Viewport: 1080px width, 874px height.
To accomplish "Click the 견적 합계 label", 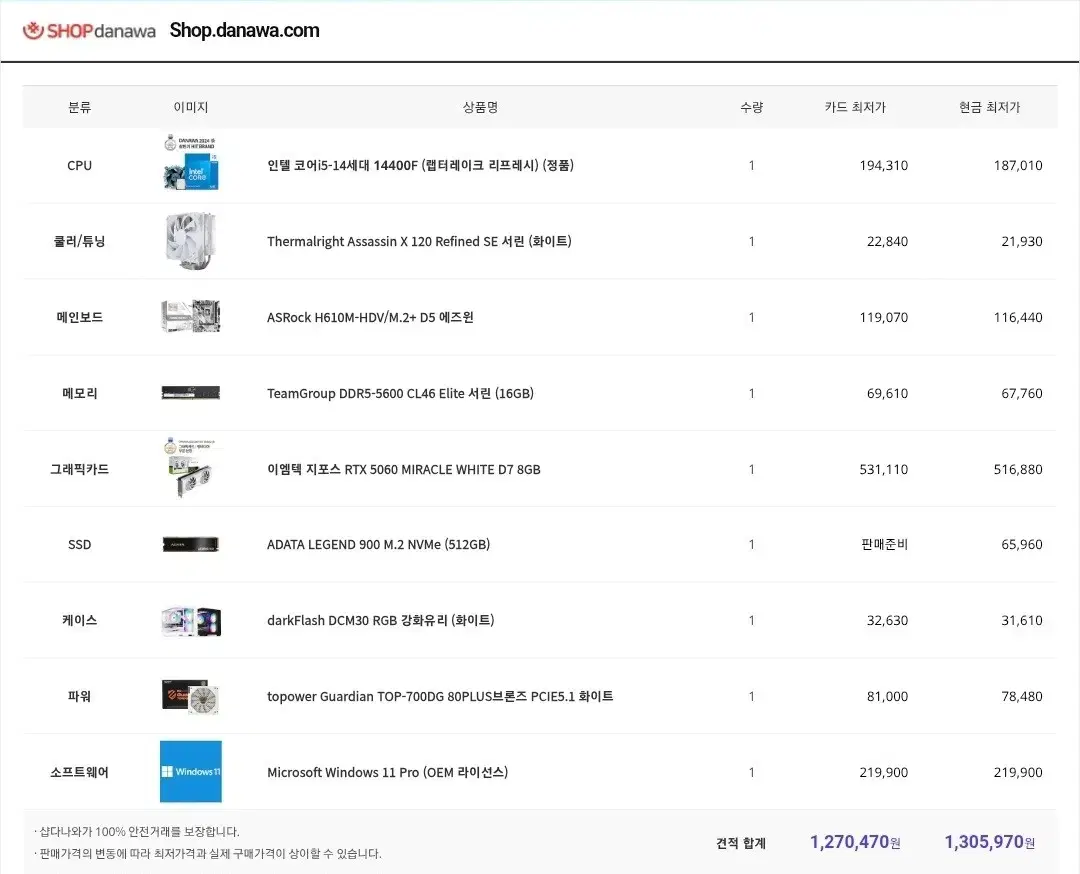I will click(x=740, y=843).
